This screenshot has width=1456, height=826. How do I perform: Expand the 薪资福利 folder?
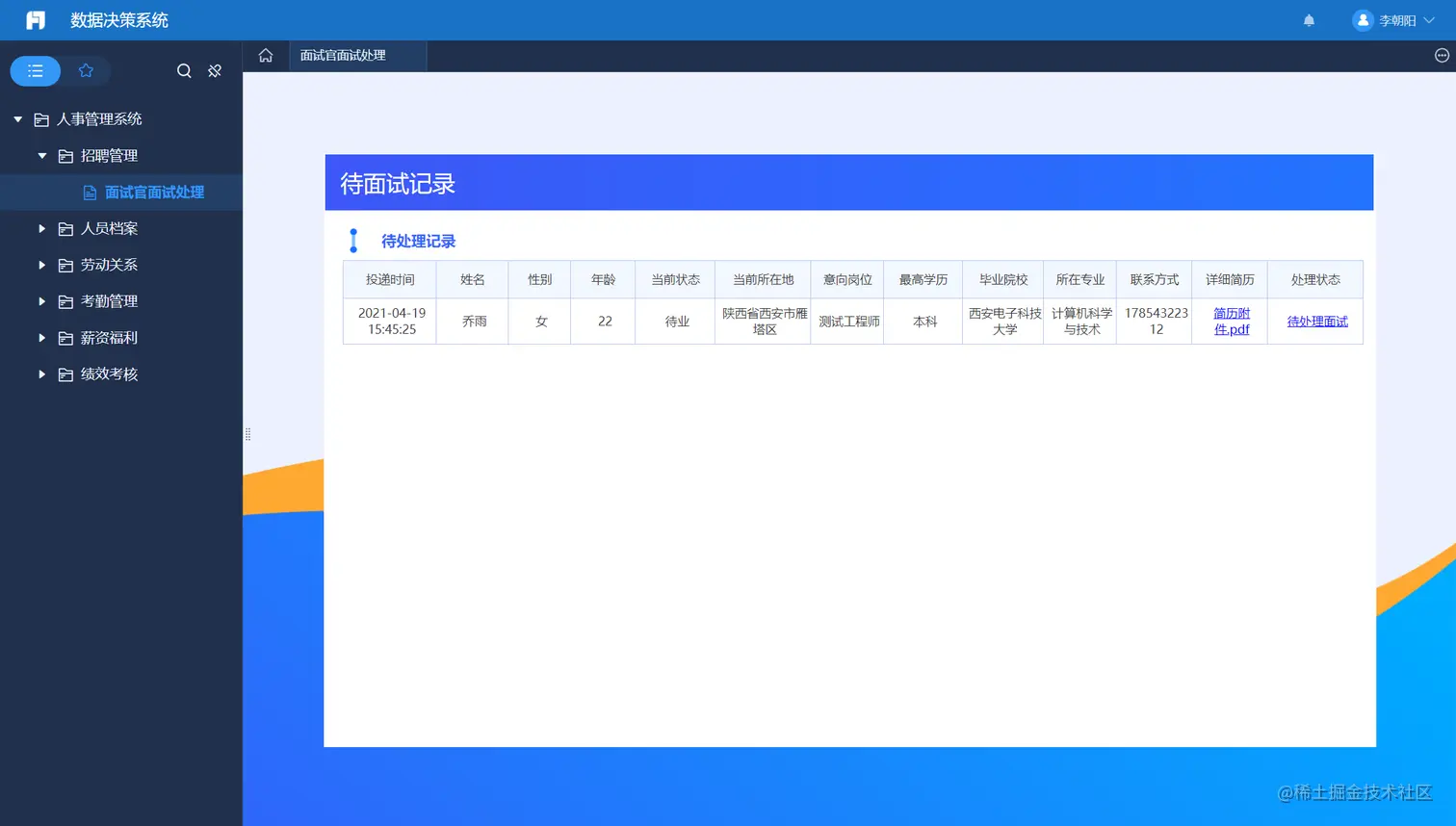point(41,337)
